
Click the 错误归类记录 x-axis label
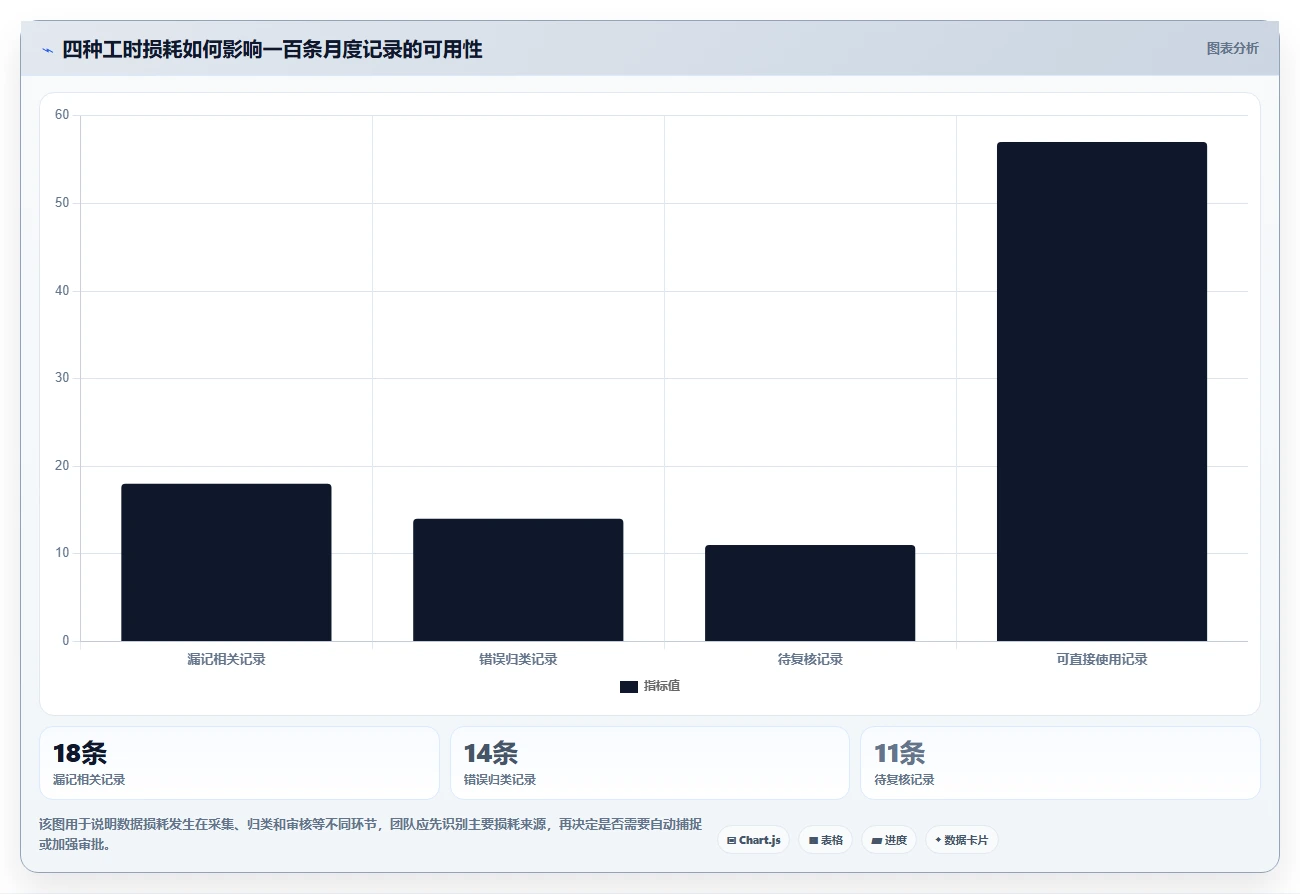click(518, 660)
